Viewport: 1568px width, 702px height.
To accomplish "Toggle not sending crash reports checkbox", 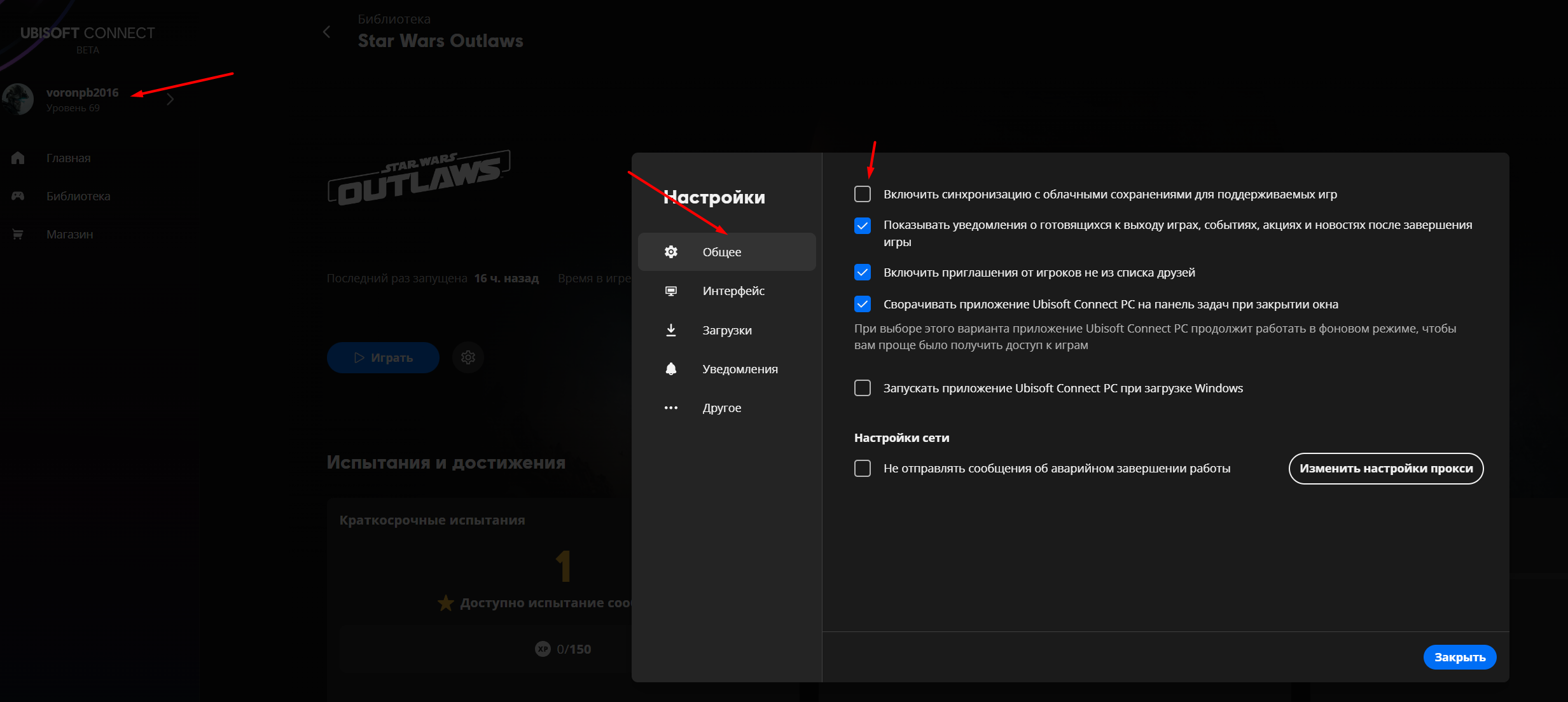I will (863, 469).
